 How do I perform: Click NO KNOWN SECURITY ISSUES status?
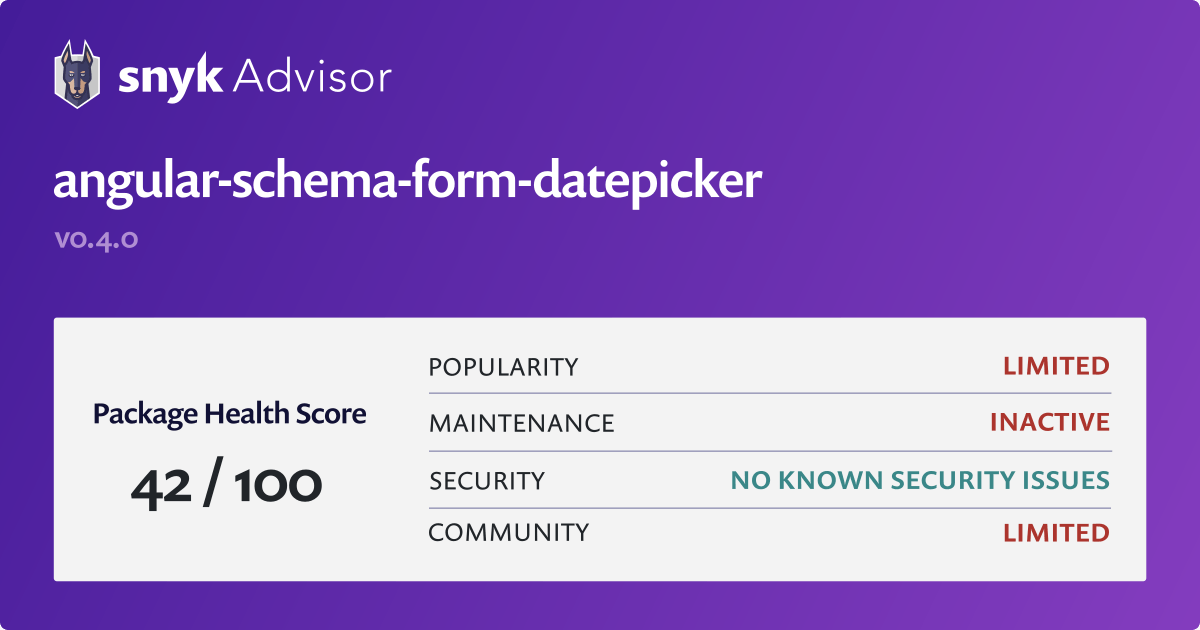click(919, 481)
